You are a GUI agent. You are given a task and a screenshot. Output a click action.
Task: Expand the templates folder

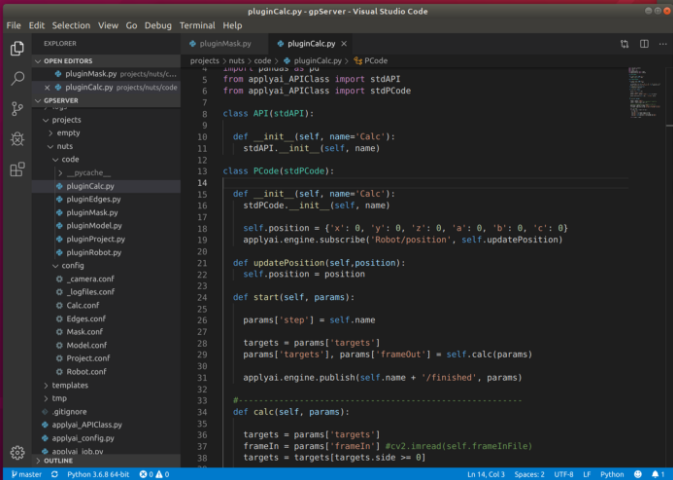(x=106, y=385)
